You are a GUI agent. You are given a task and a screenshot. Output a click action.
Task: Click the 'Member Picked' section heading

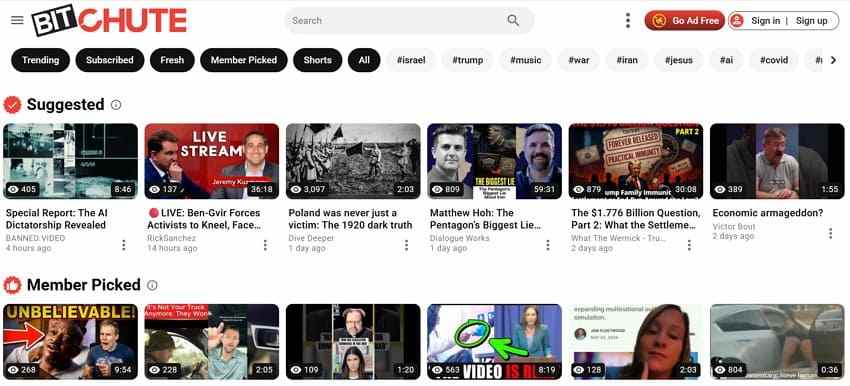click(83, 285)
